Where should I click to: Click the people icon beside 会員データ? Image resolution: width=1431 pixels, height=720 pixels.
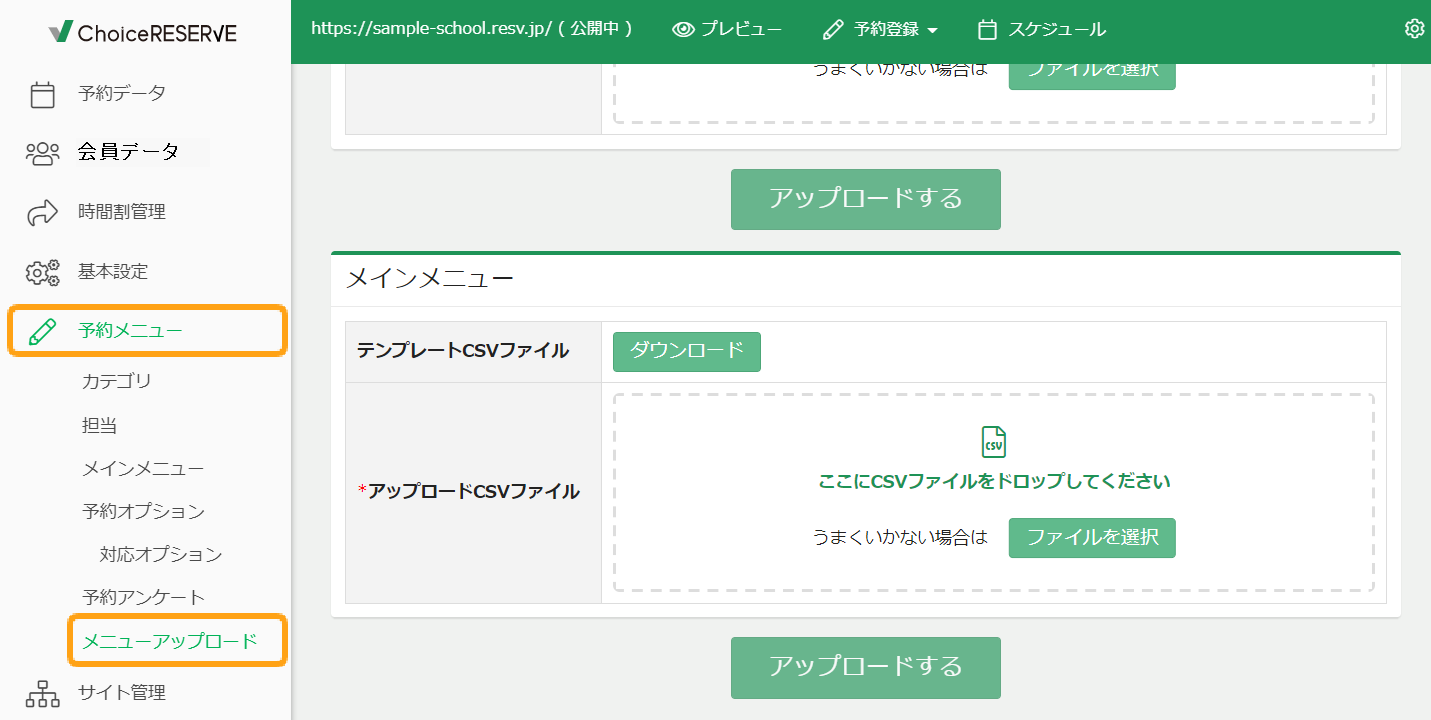pyautogui.click(x=42, y=153)
